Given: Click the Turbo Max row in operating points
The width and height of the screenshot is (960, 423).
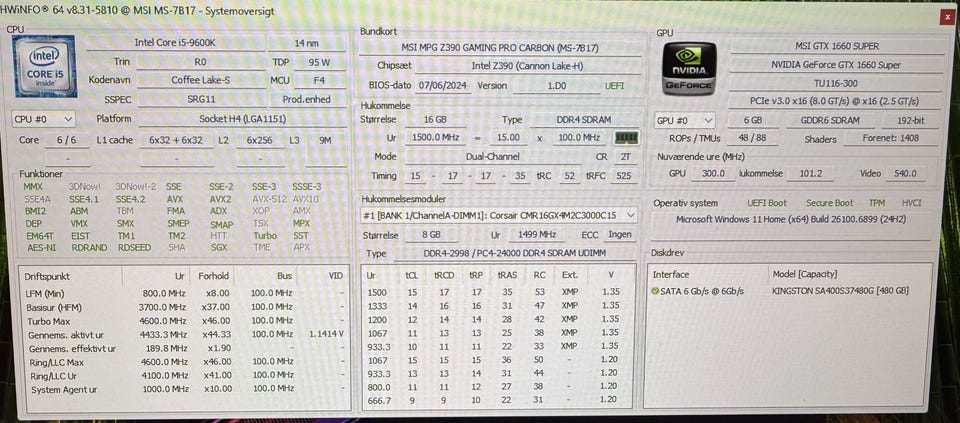Looking at the screenshot, I should pyautogui.click(x=184, y=321).
